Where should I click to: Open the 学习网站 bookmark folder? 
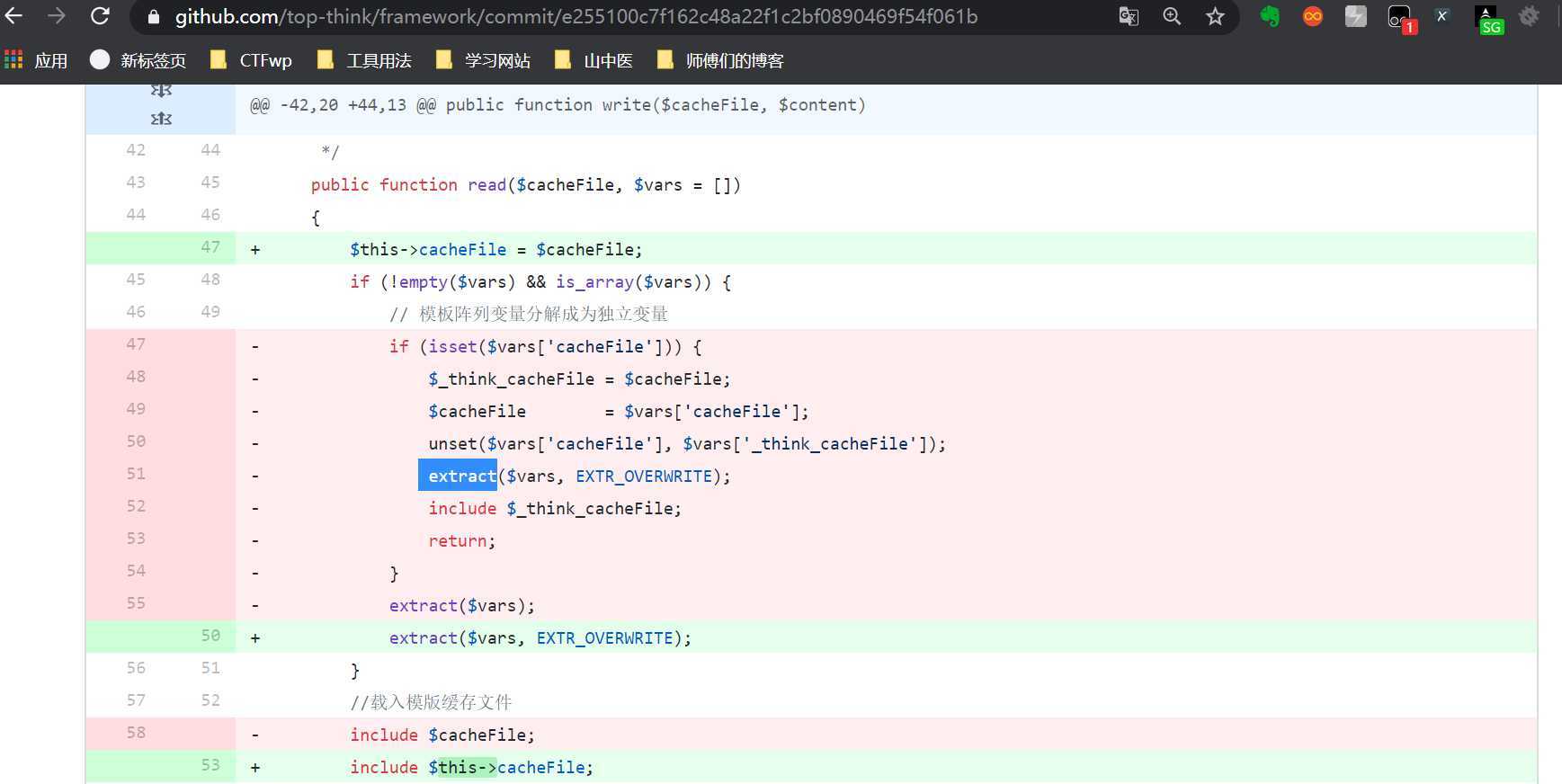click(x=483, y=60)
